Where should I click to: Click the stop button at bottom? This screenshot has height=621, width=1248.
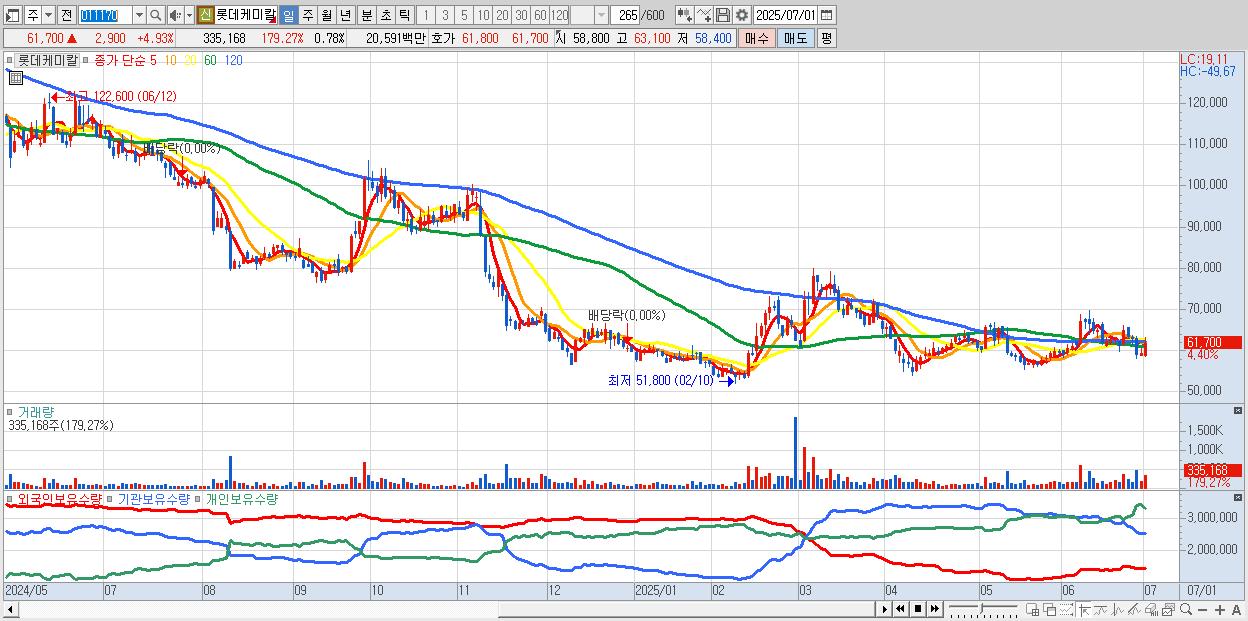918,609
